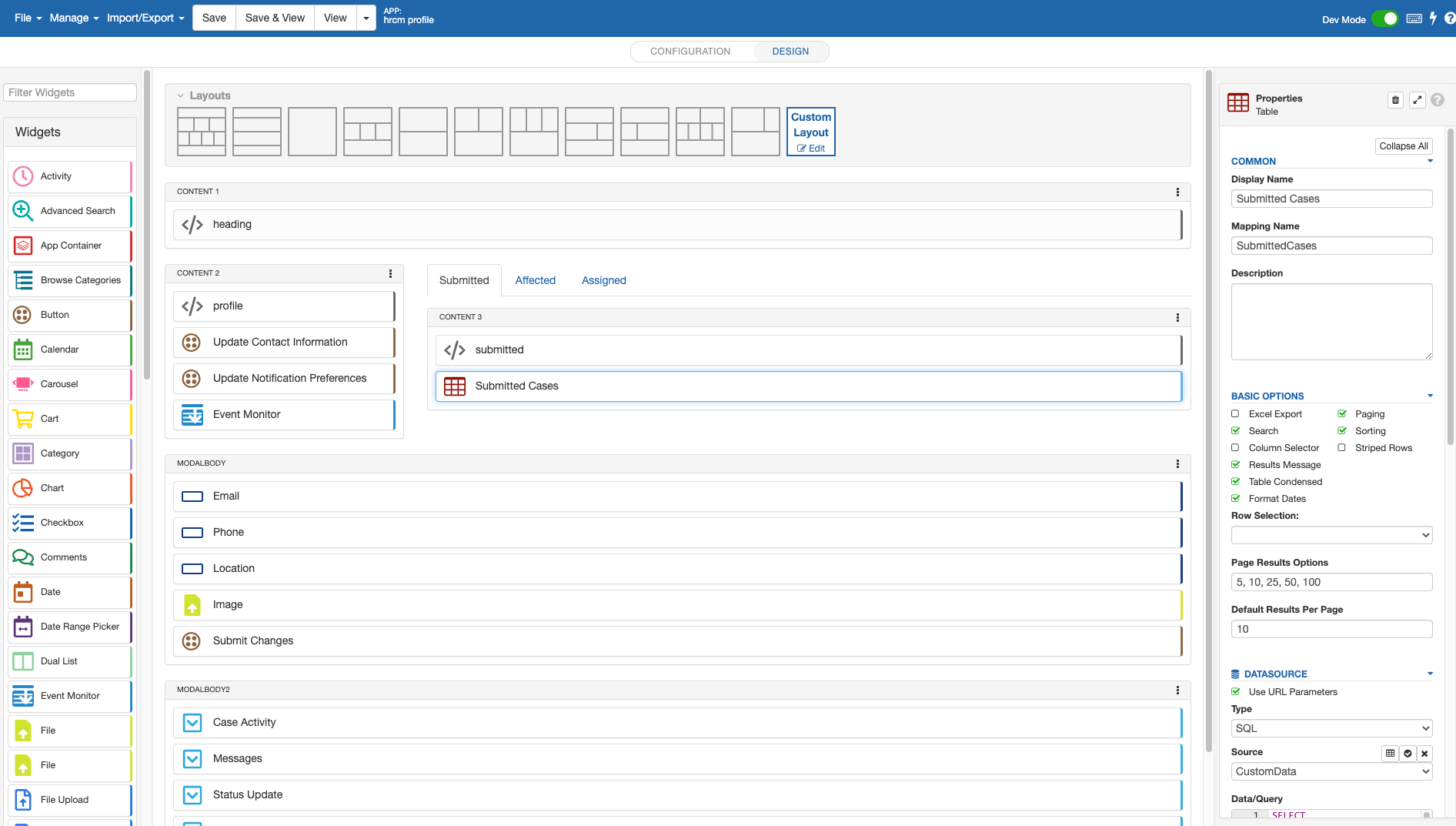Disable the Format Dates checkbox

(1235, 499)
